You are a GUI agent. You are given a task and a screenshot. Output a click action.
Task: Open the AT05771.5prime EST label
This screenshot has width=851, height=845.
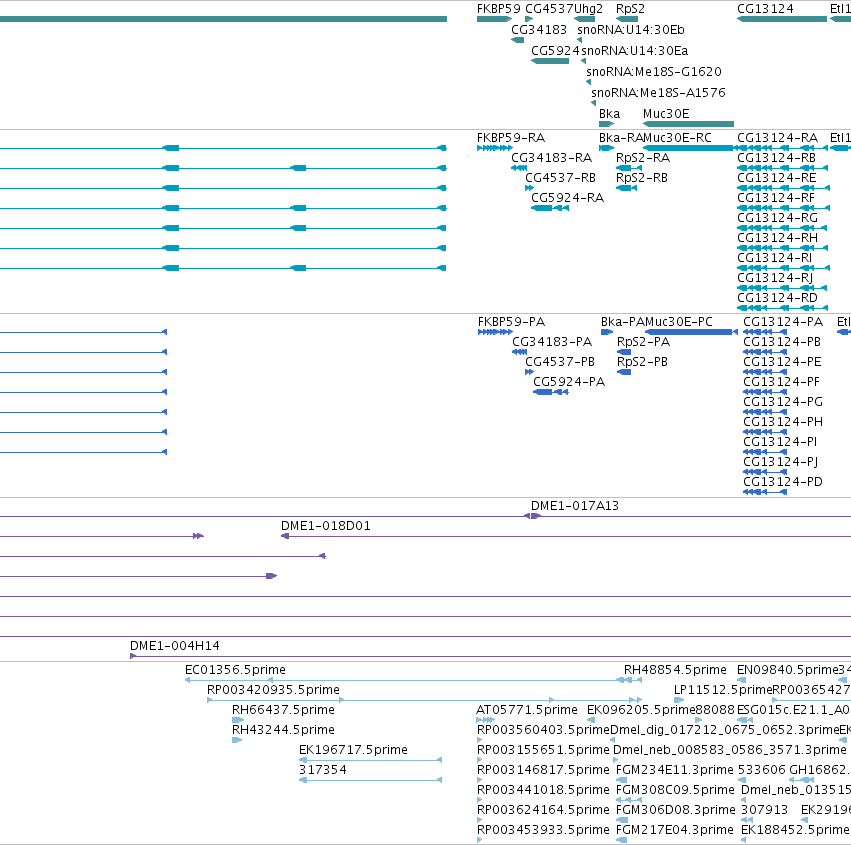(527, 709)
